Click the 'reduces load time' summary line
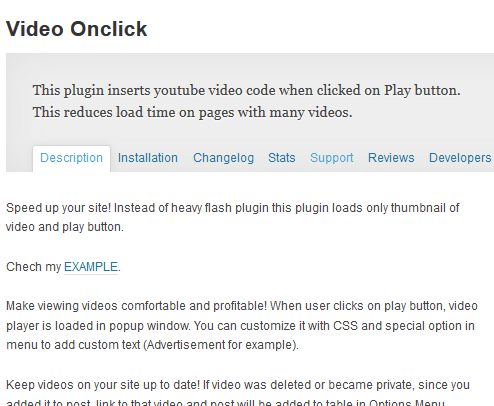494x406 pixels. 192,112
